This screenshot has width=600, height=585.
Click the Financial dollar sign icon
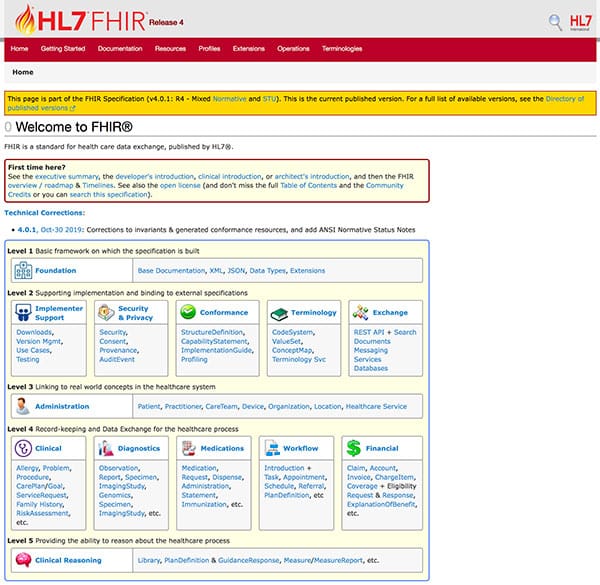(354, 448)
